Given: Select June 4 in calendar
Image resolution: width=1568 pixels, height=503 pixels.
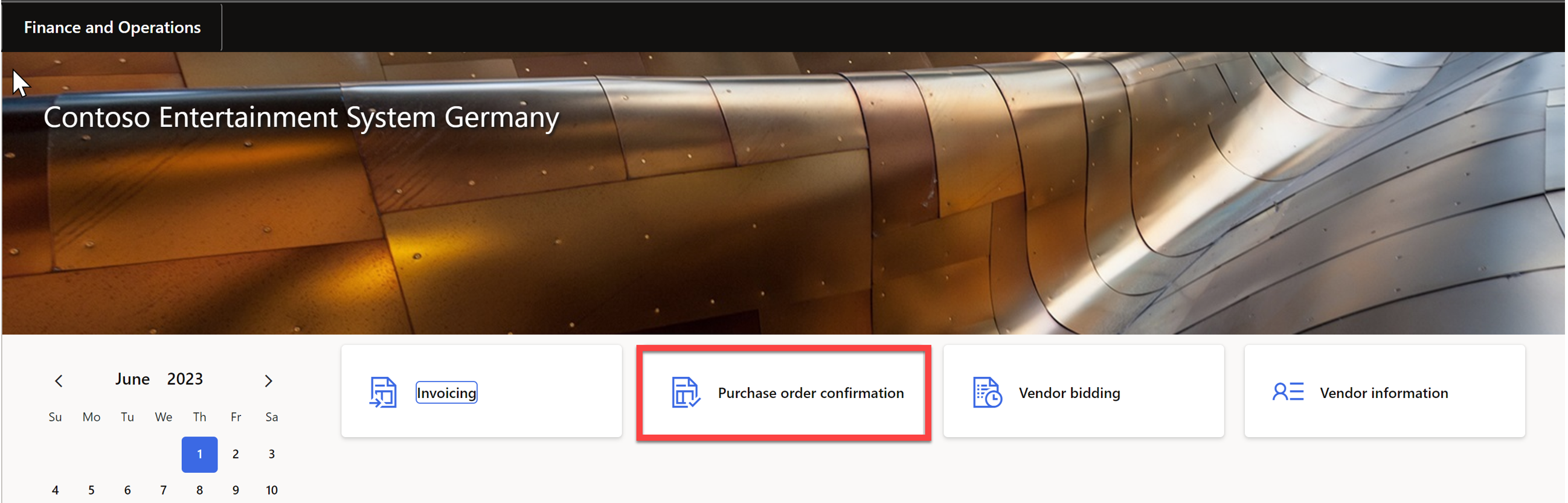Looking at the screenshot, I should 56,490.
